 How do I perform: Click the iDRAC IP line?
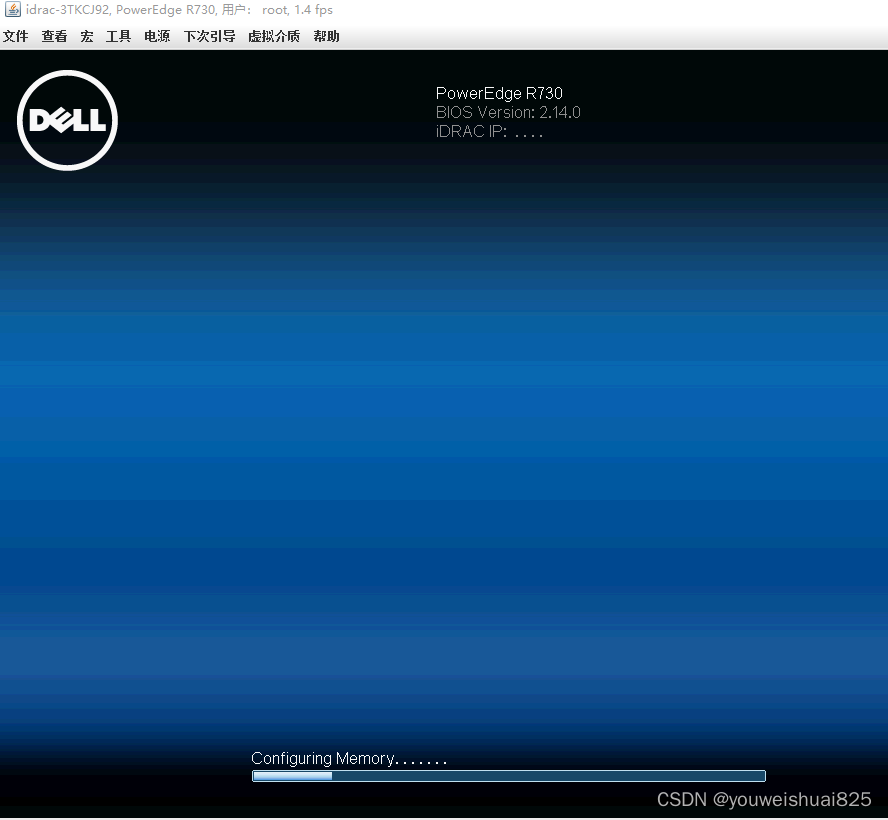(x=489, y=131)
